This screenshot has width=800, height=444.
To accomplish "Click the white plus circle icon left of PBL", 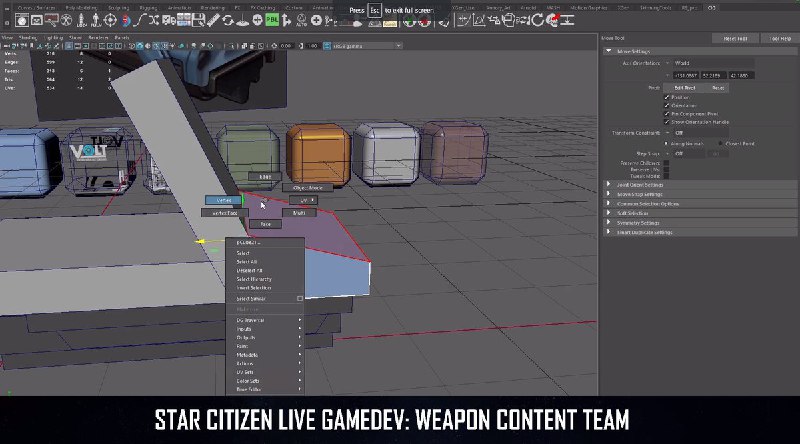I will tap(258, 20).
